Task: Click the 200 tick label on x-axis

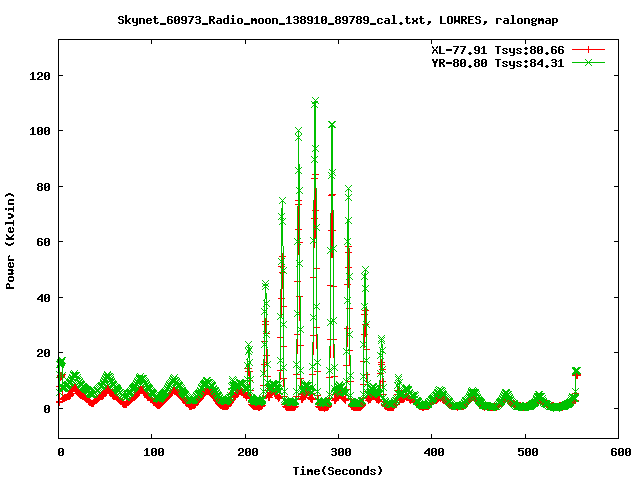Action: 246,453
